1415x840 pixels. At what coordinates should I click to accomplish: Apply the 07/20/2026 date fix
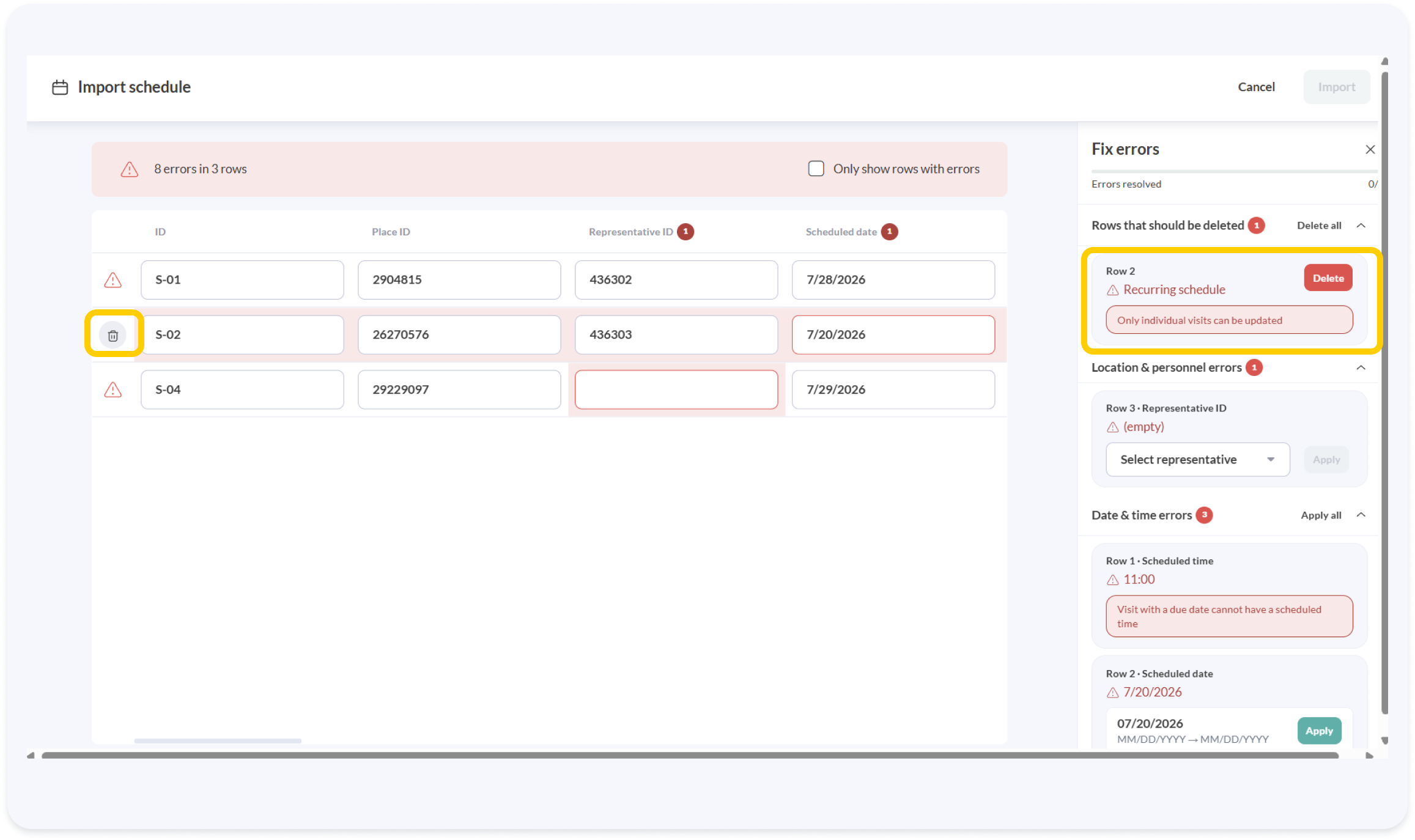(x=1319, y=731)
